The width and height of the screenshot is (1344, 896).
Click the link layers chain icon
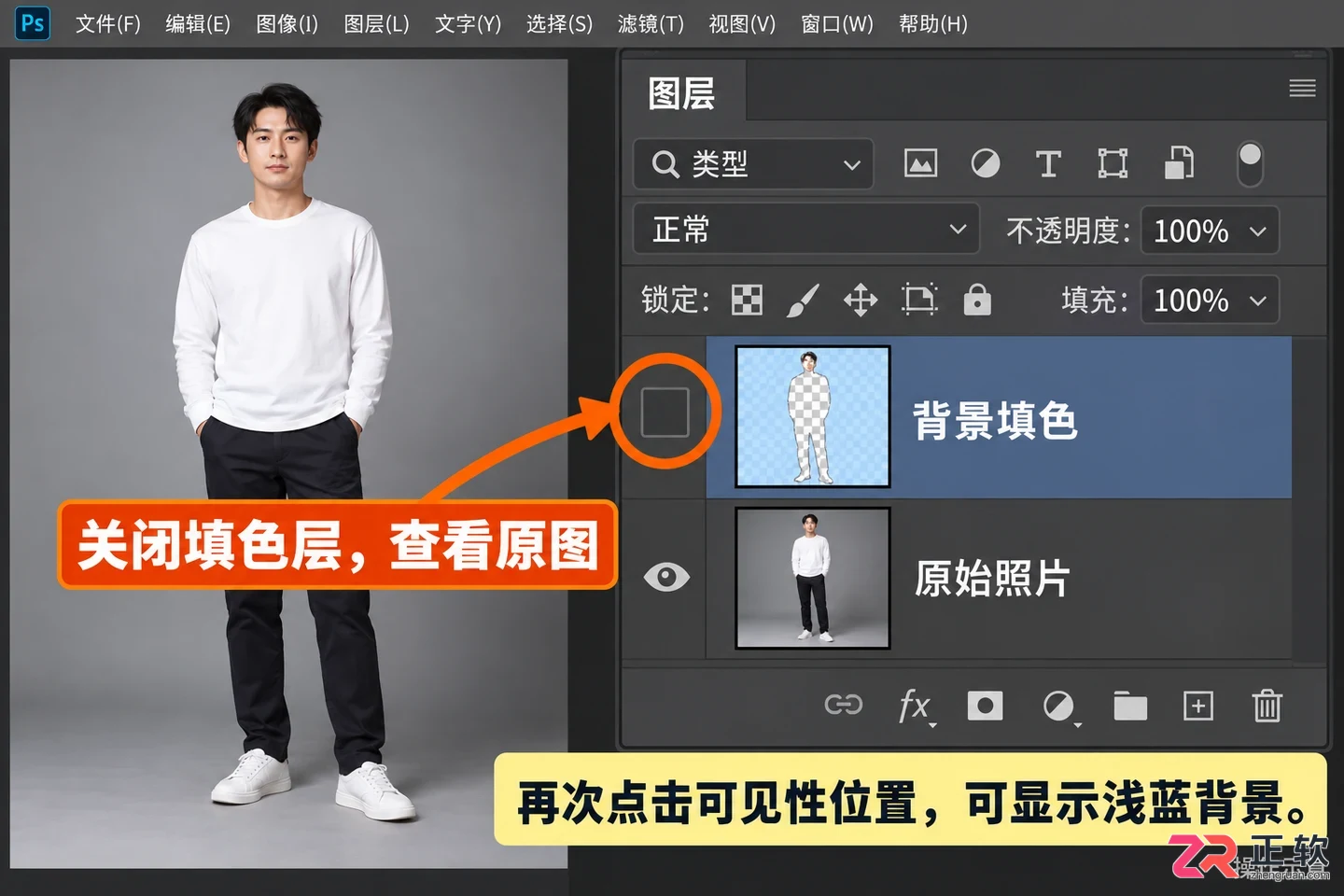(x=844, y=705)
